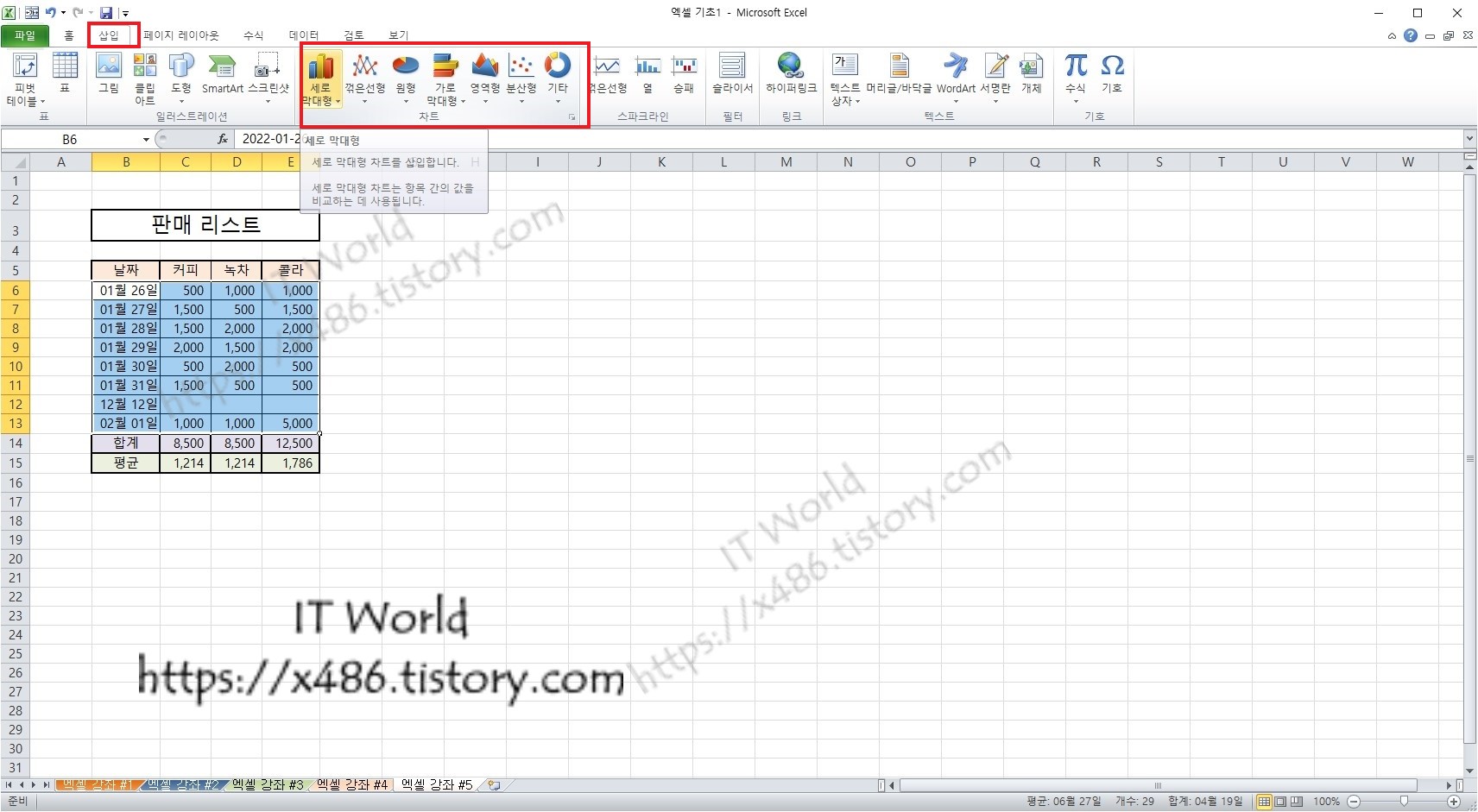This screenshot has width=1478, height=812.
Task: Insert a picture with 그림 icon
Action: (109, 72)
